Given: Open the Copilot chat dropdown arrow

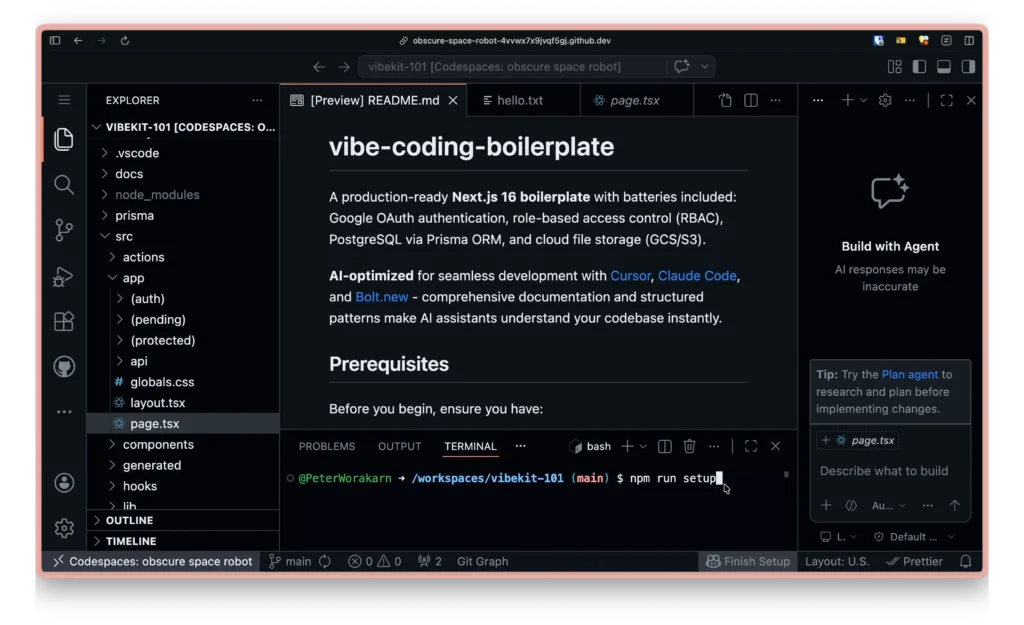Looking at the screenshot, I should pyautogui.click(x=705, y=67).
